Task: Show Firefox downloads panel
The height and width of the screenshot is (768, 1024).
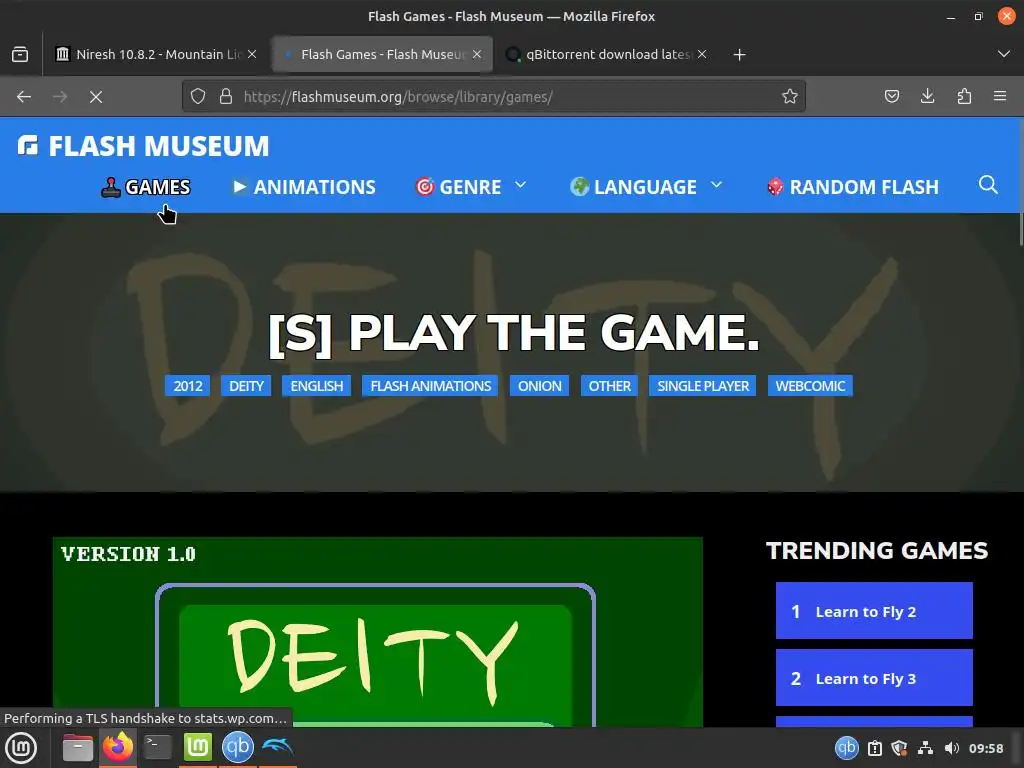Action: point(927,97)
